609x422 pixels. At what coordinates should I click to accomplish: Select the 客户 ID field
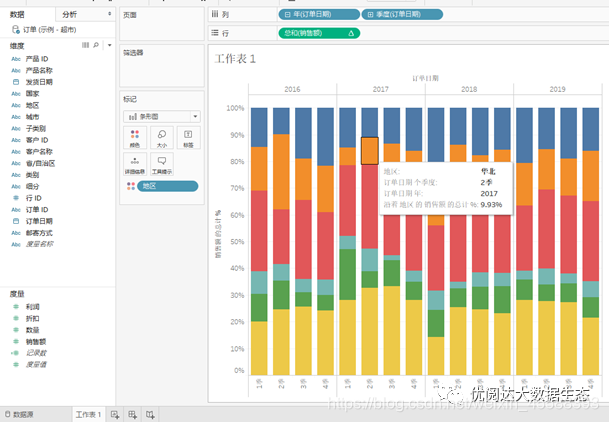[37, 140]
